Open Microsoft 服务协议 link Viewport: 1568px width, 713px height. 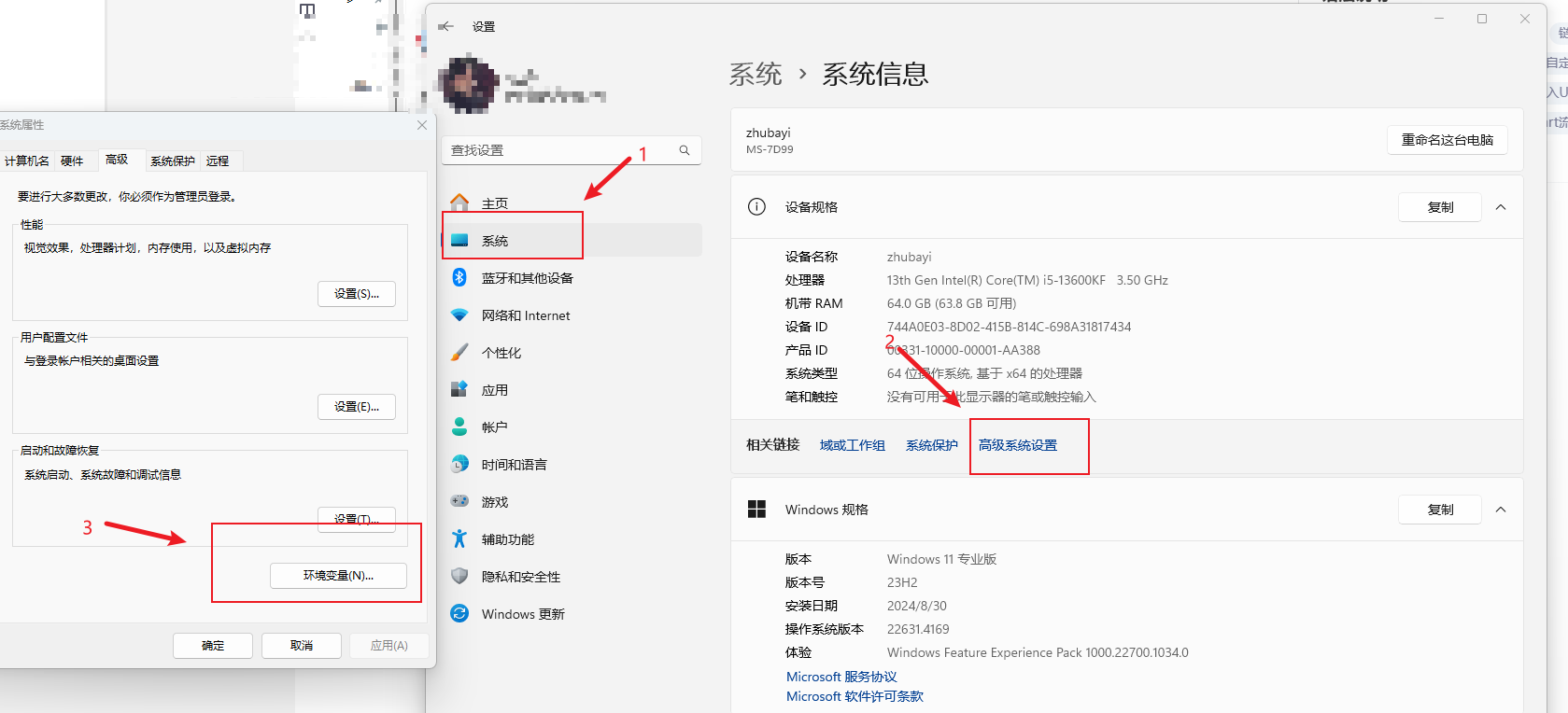click(x=841, y=677)
